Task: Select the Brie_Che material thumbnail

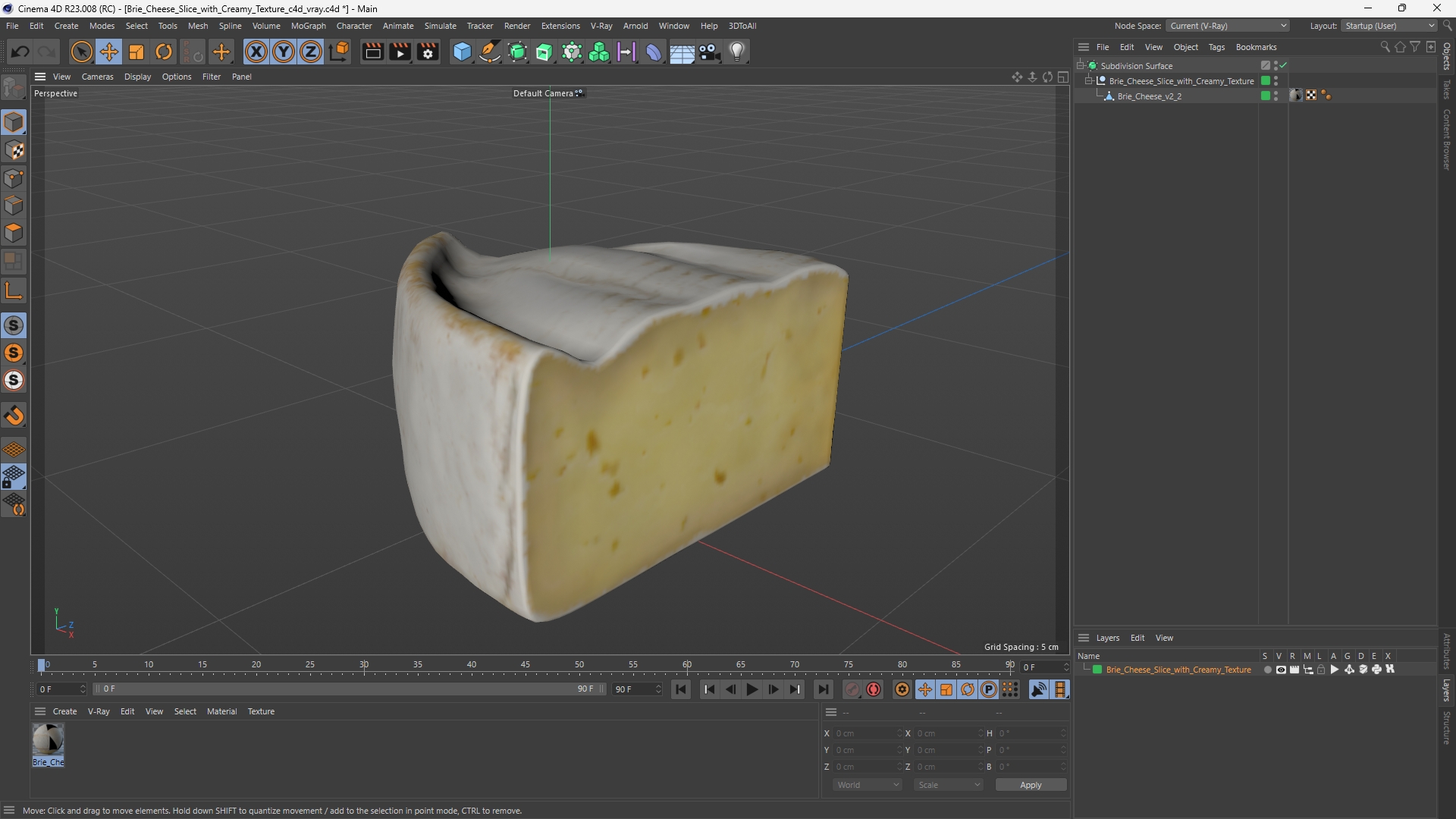Action: point(48,739)
